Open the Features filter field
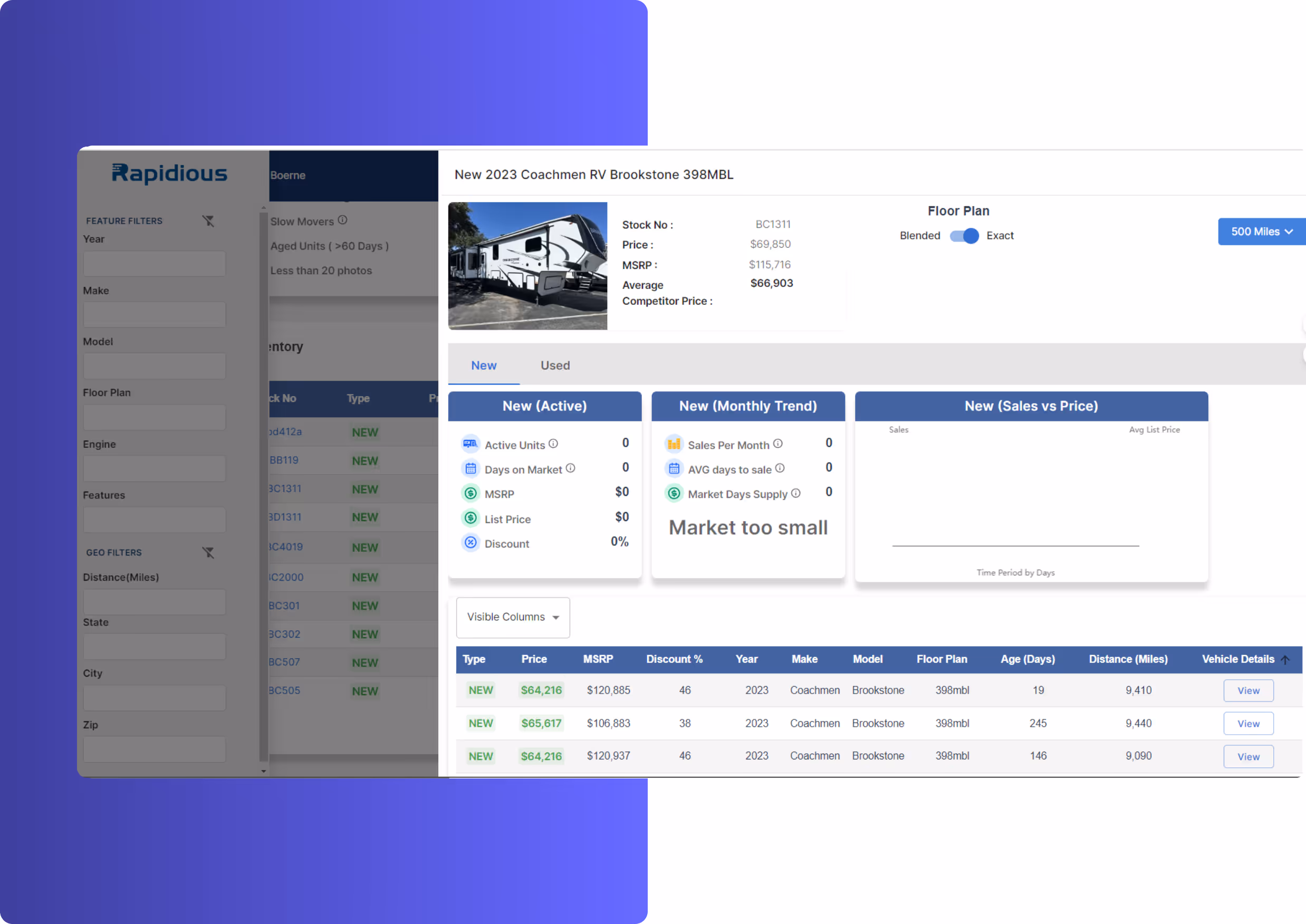Viewport: 1306px width, 924px height. [x=154, y=520]
